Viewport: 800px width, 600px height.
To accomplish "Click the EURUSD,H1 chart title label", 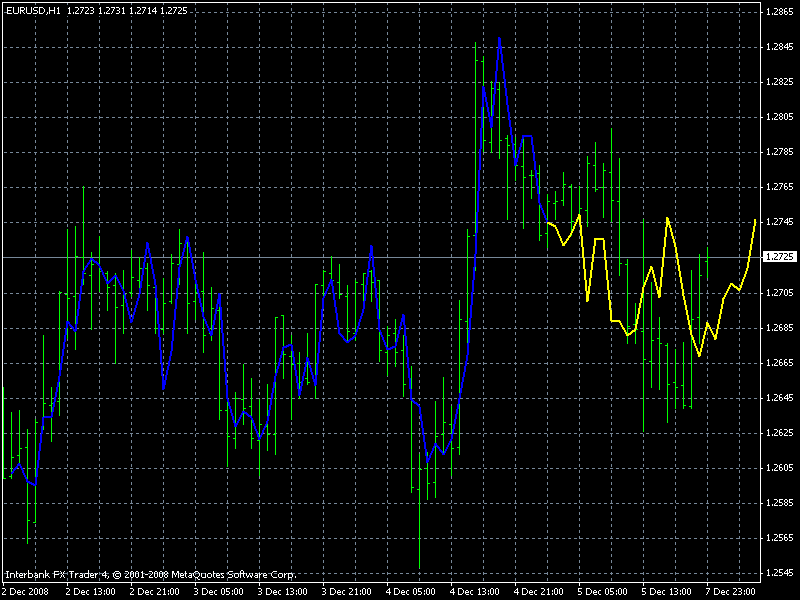I will pos(33,11).
